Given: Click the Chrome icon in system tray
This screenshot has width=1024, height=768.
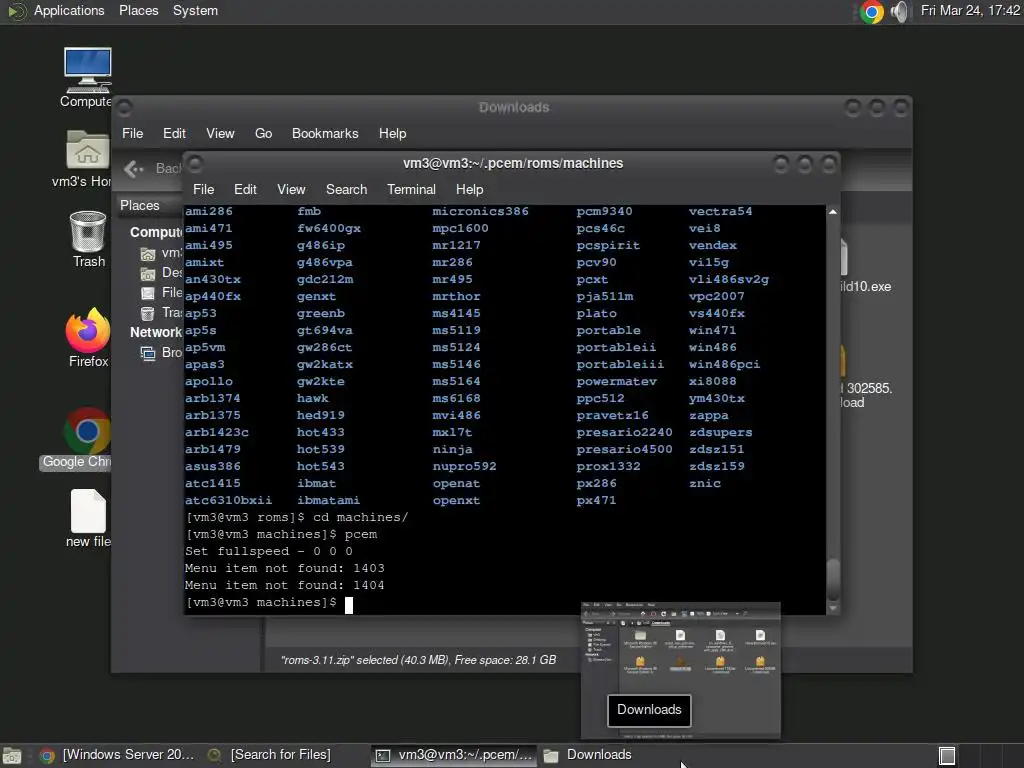Looking at the screenshot, I should click(871, 11).
